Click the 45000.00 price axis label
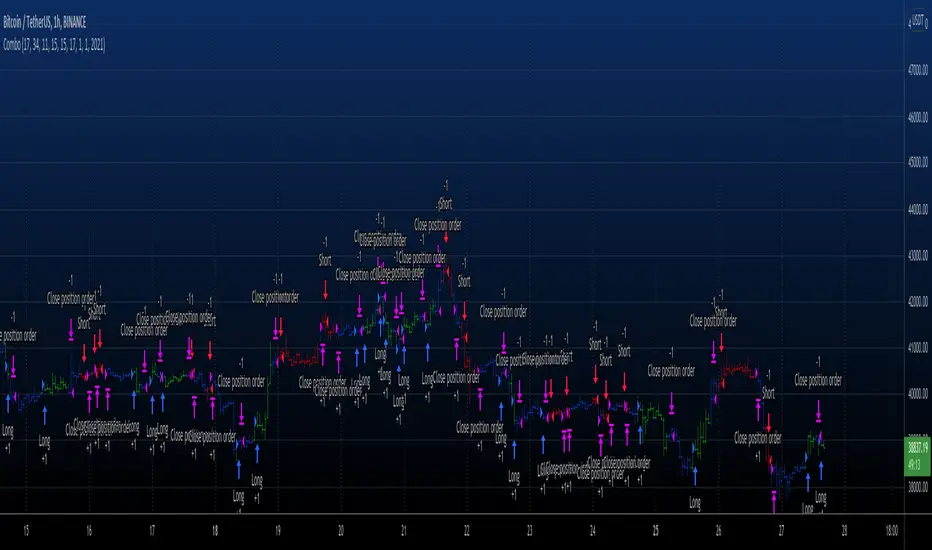Viewport: 932px width, 550px height. 918,162
